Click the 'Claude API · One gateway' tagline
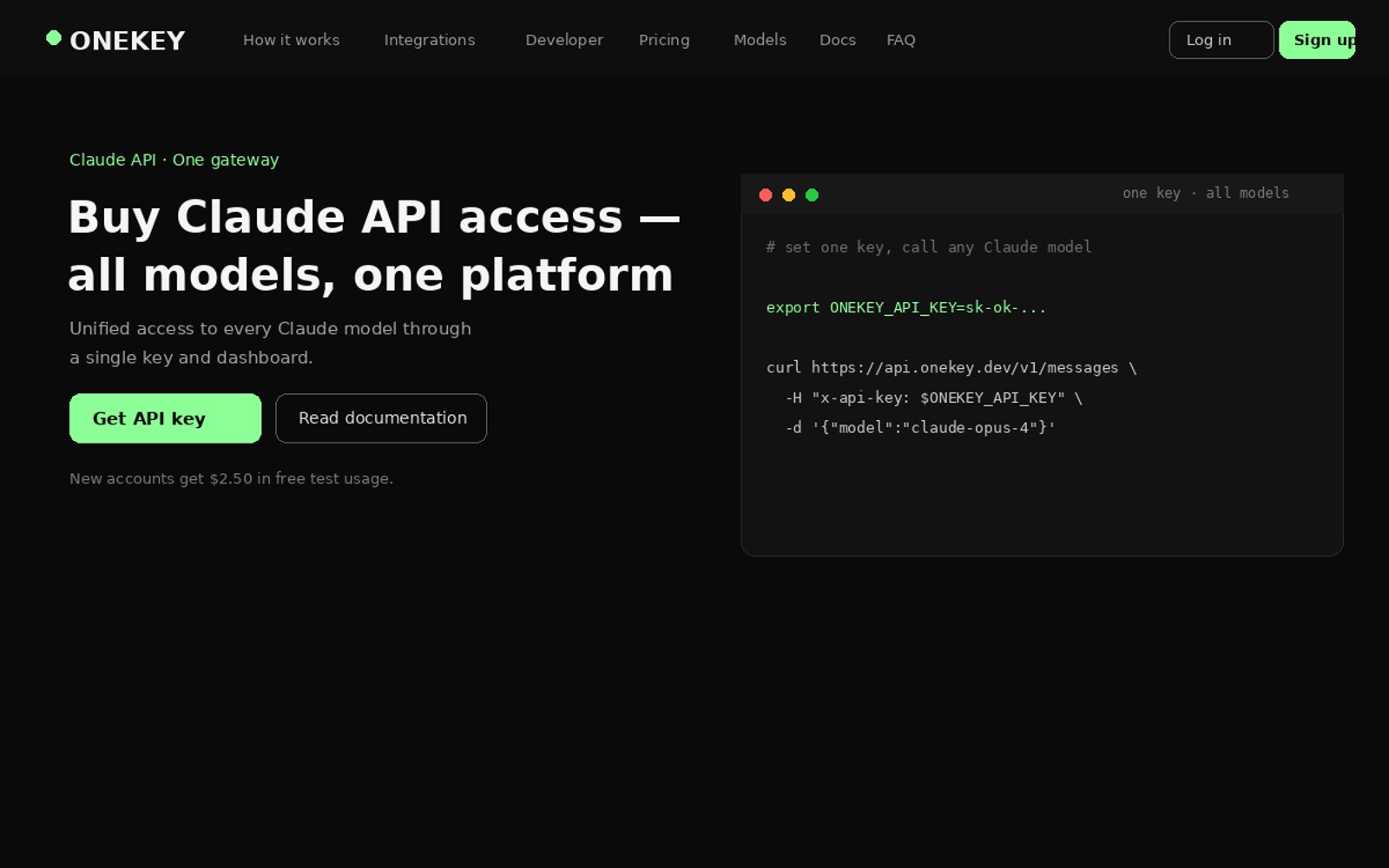This screenshot has width=1389, height=868. click(x=174, y=160)
